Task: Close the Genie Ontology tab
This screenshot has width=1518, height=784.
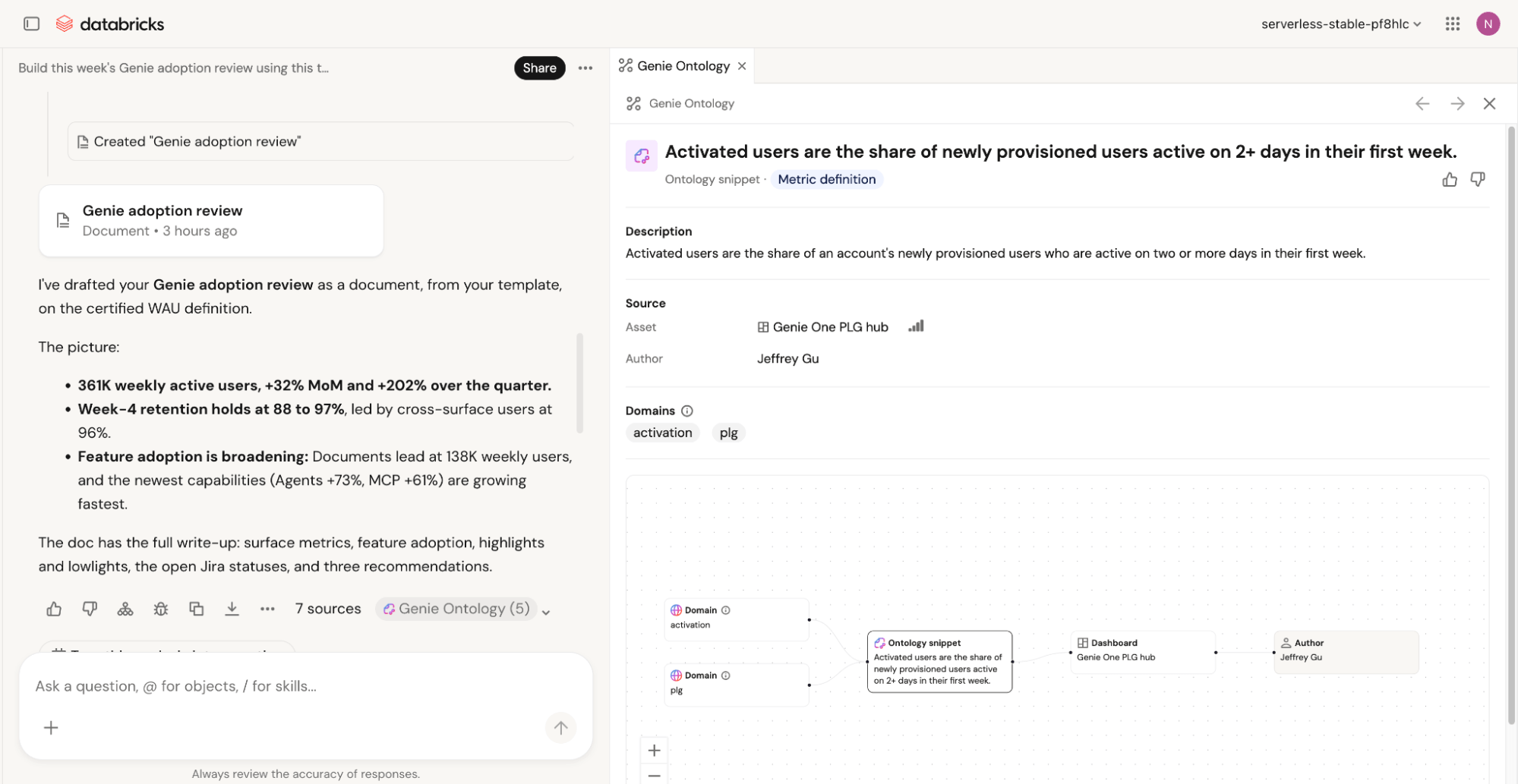Action: pyautogui.click(x=742, y=66)
